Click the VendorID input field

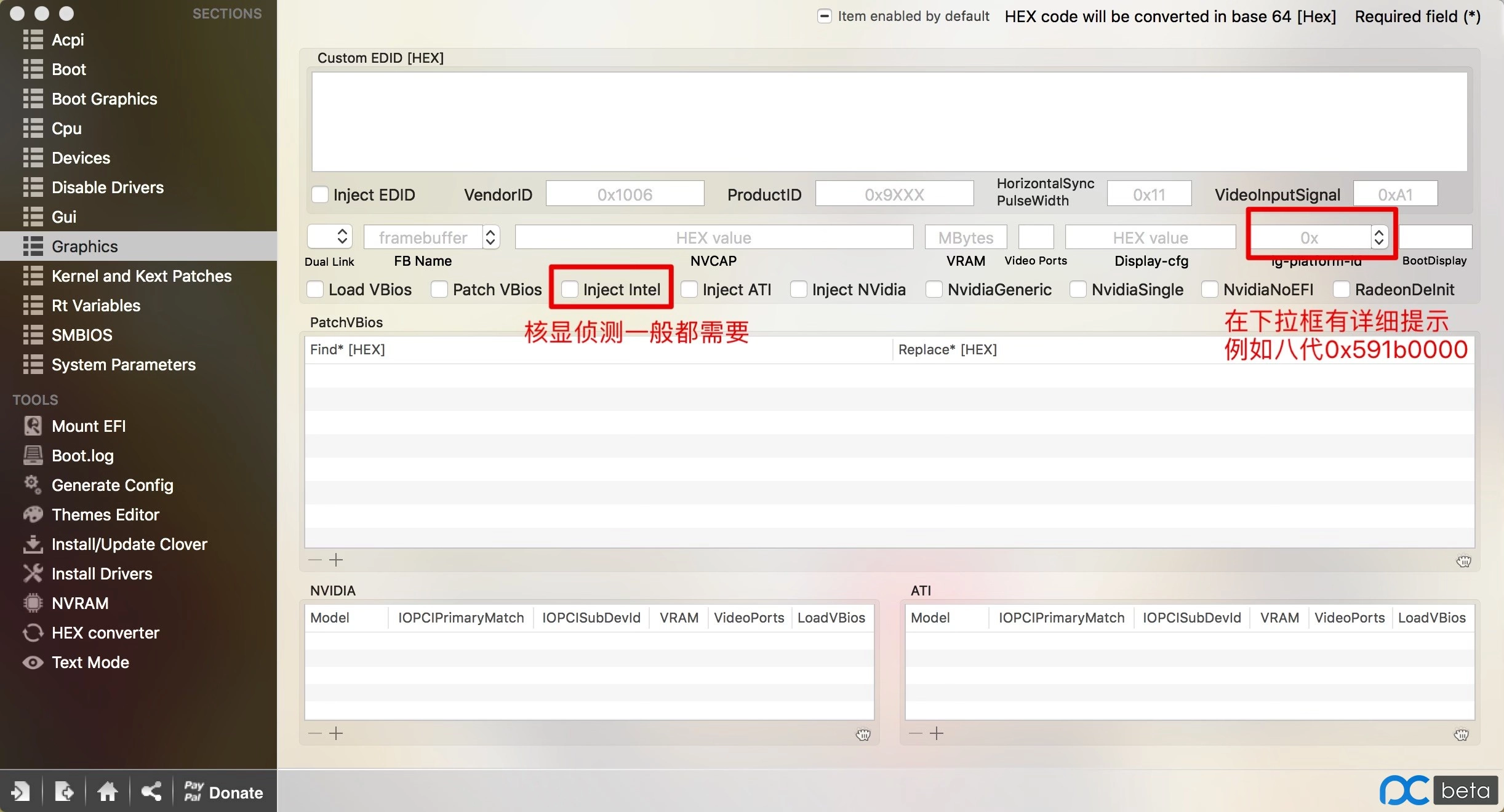click(625, 194)
